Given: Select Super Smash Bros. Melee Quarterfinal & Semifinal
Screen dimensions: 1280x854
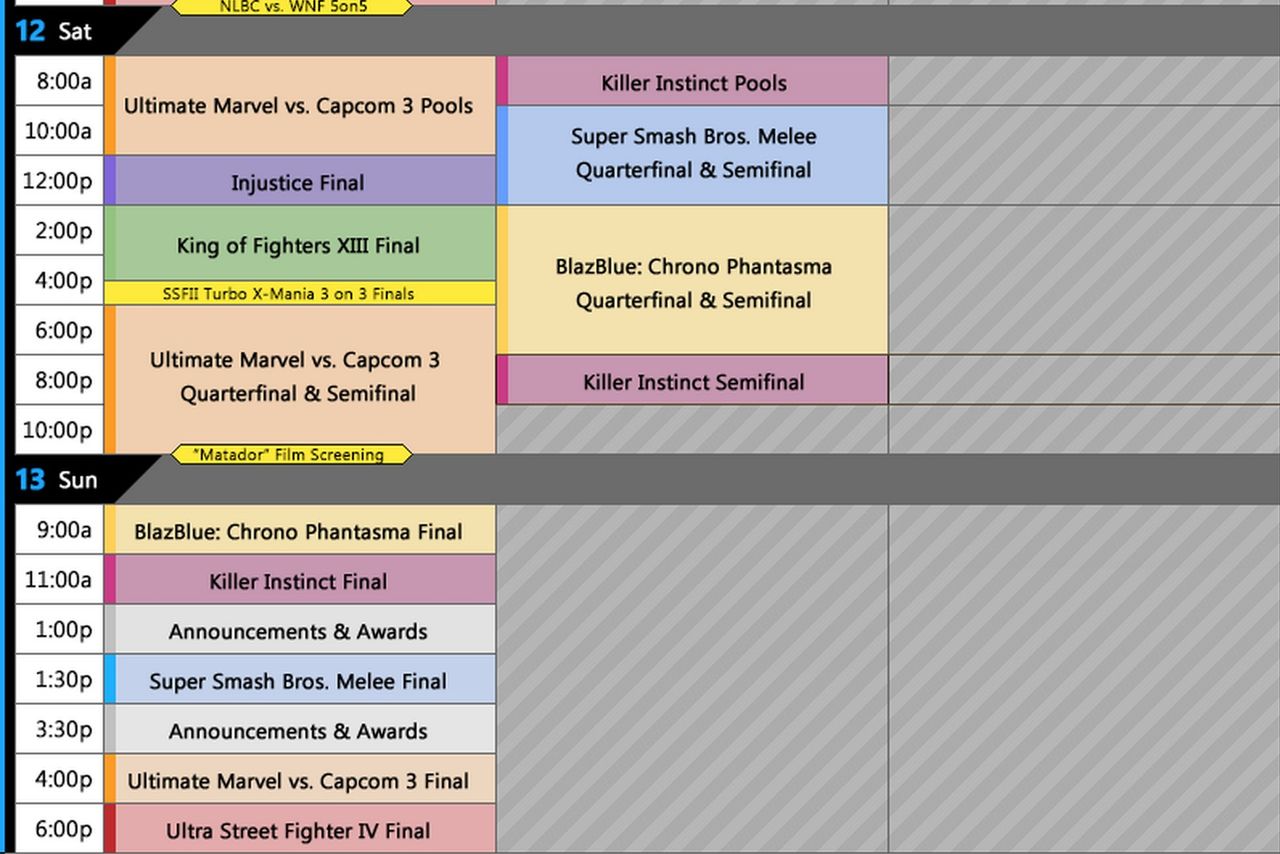Looking at the screenshot, I should 694,153.
